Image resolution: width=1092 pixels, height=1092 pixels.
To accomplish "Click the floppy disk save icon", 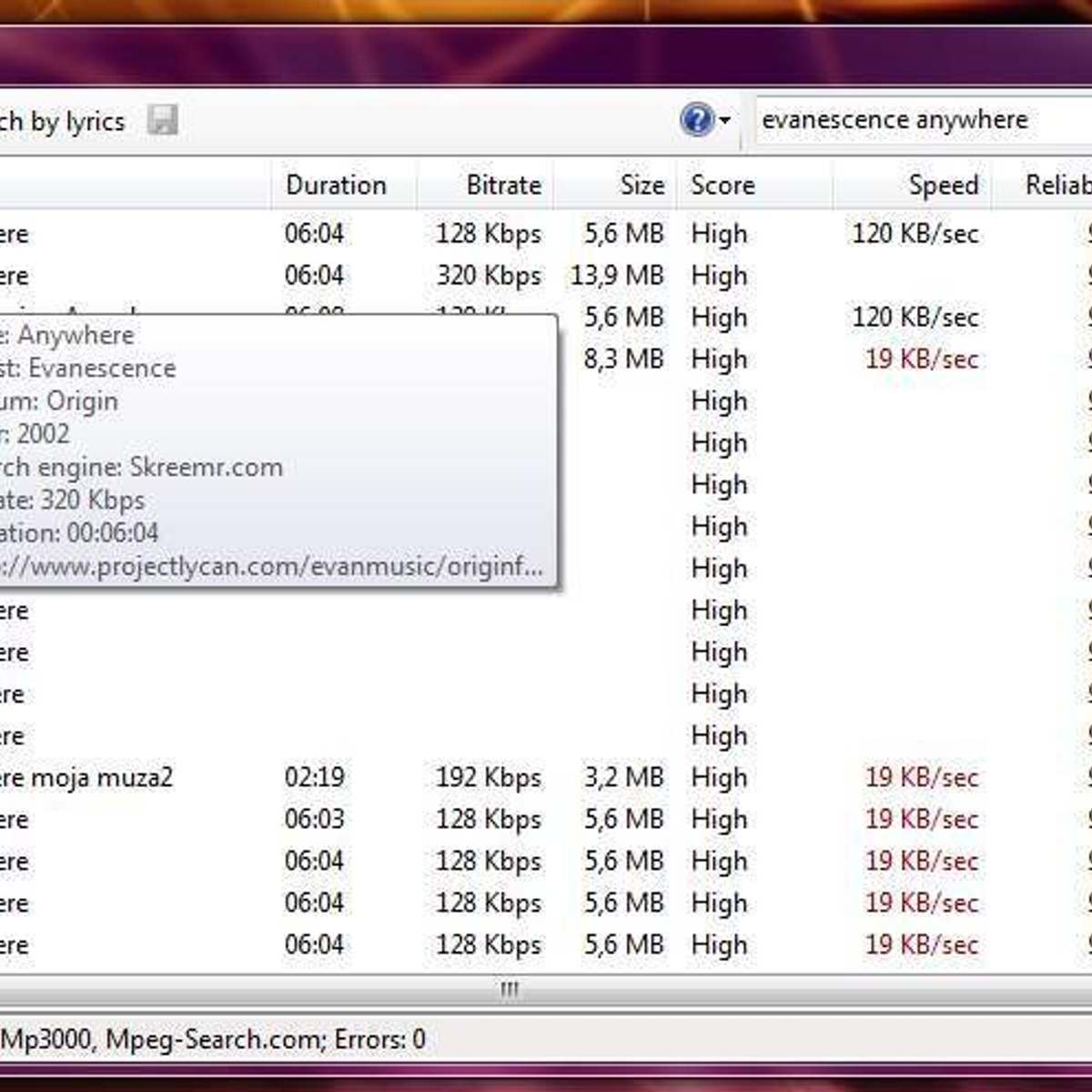I will point(163,120).
